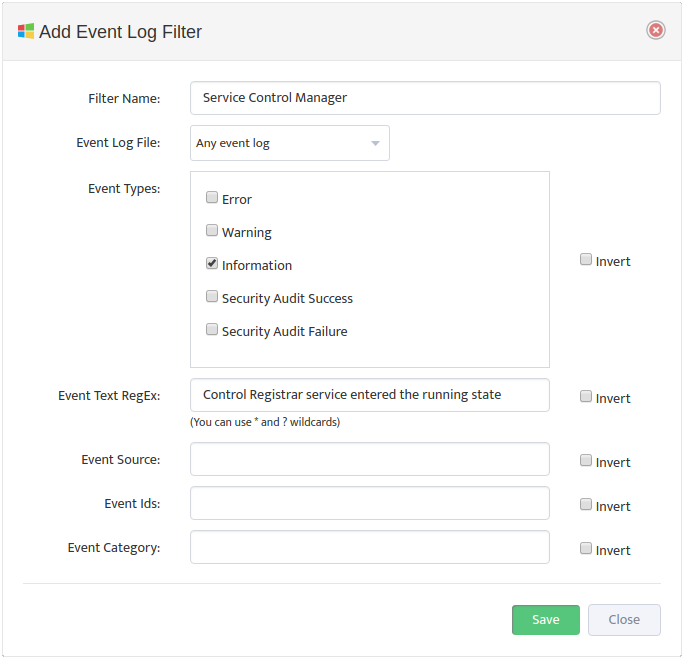Viewport: 685px width, 660px height.
Task: Enable Invert next to Event Source
Action: [x=585, y=460]
